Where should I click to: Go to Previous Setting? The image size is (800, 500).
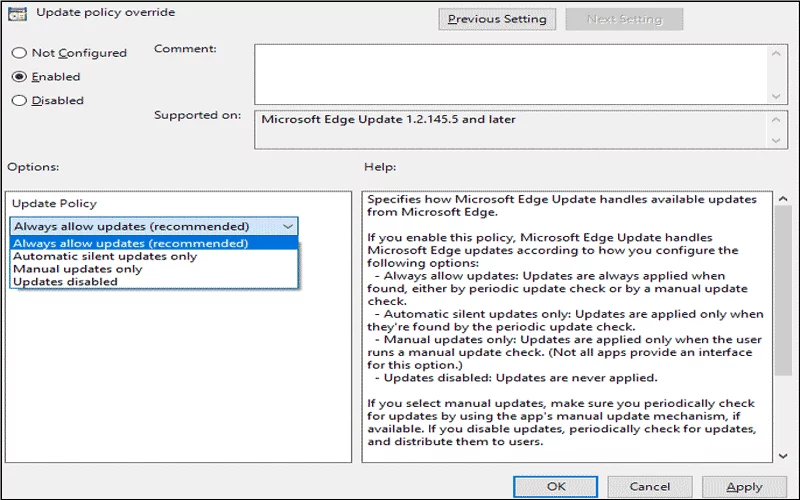(x=497, y=19)
